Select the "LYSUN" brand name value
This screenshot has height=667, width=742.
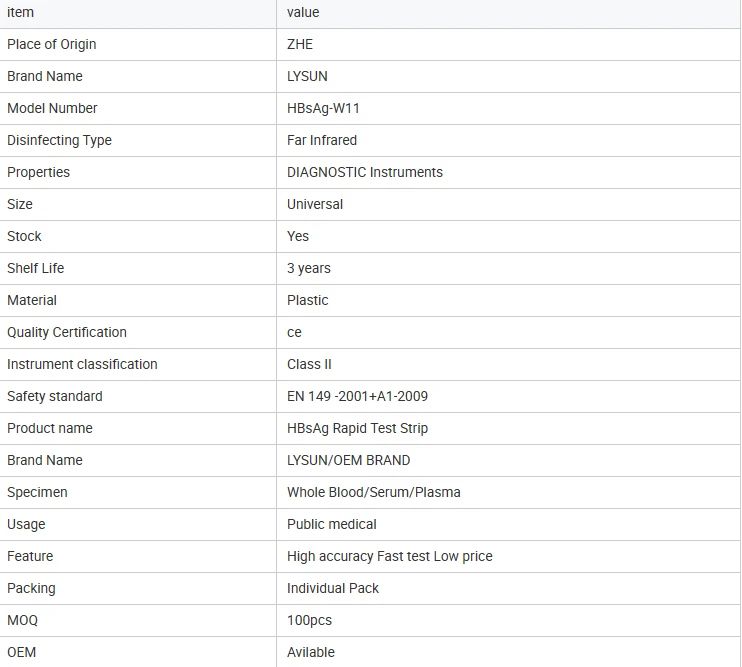(307, 76)
